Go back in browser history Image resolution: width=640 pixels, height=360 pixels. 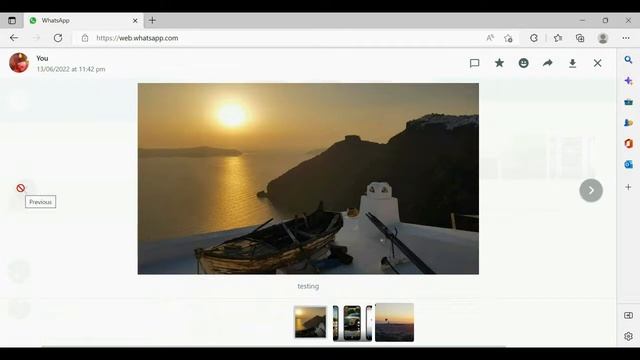(14, 38)
